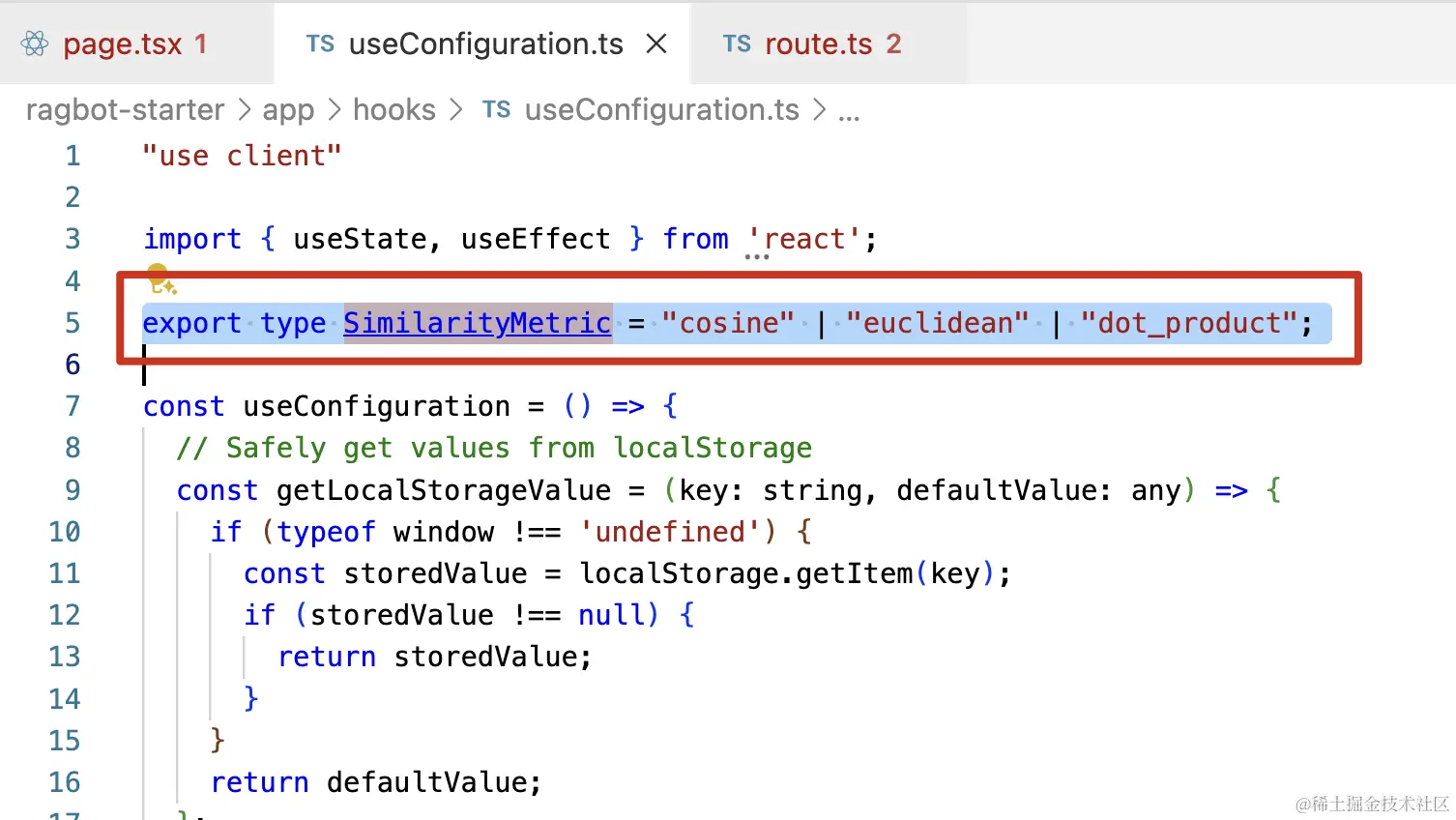Click the TS icon in the breadcrumb

pos(496,110)
